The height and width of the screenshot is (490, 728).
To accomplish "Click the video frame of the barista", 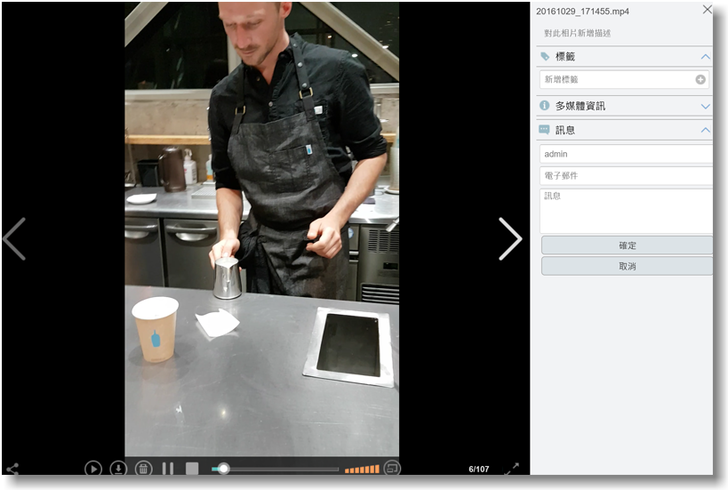I will [262, 229].
